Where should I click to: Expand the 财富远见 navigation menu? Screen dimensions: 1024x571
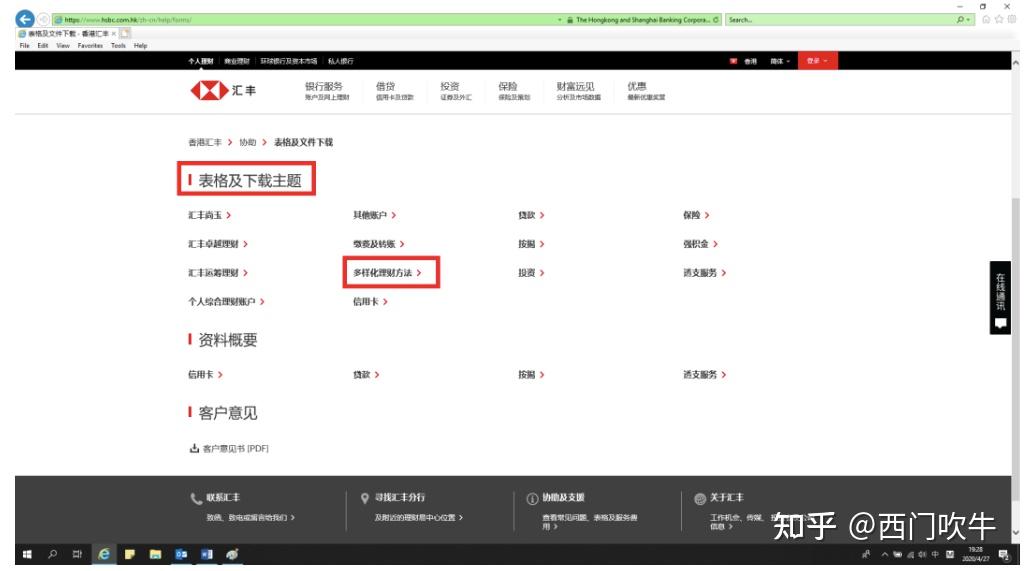point(579,90)
